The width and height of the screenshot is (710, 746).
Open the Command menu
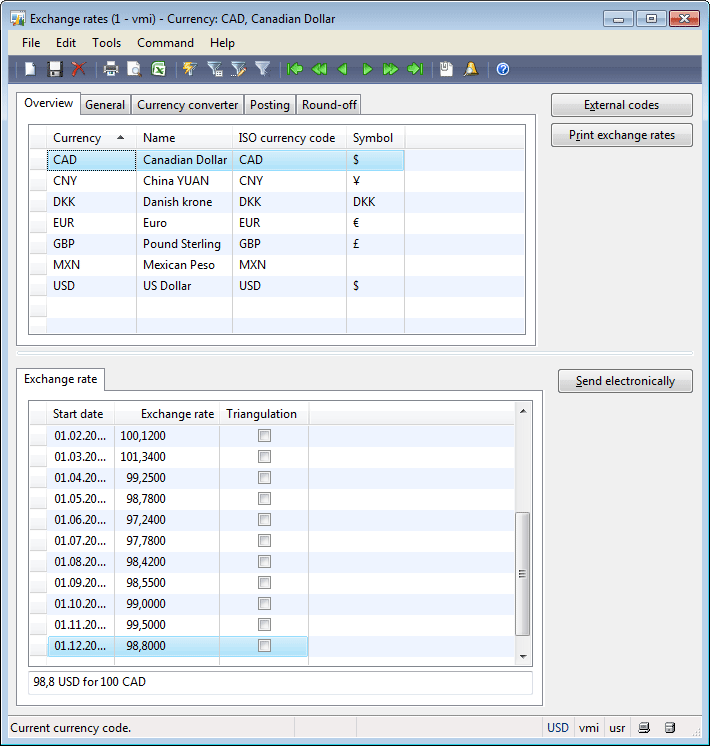165,43
